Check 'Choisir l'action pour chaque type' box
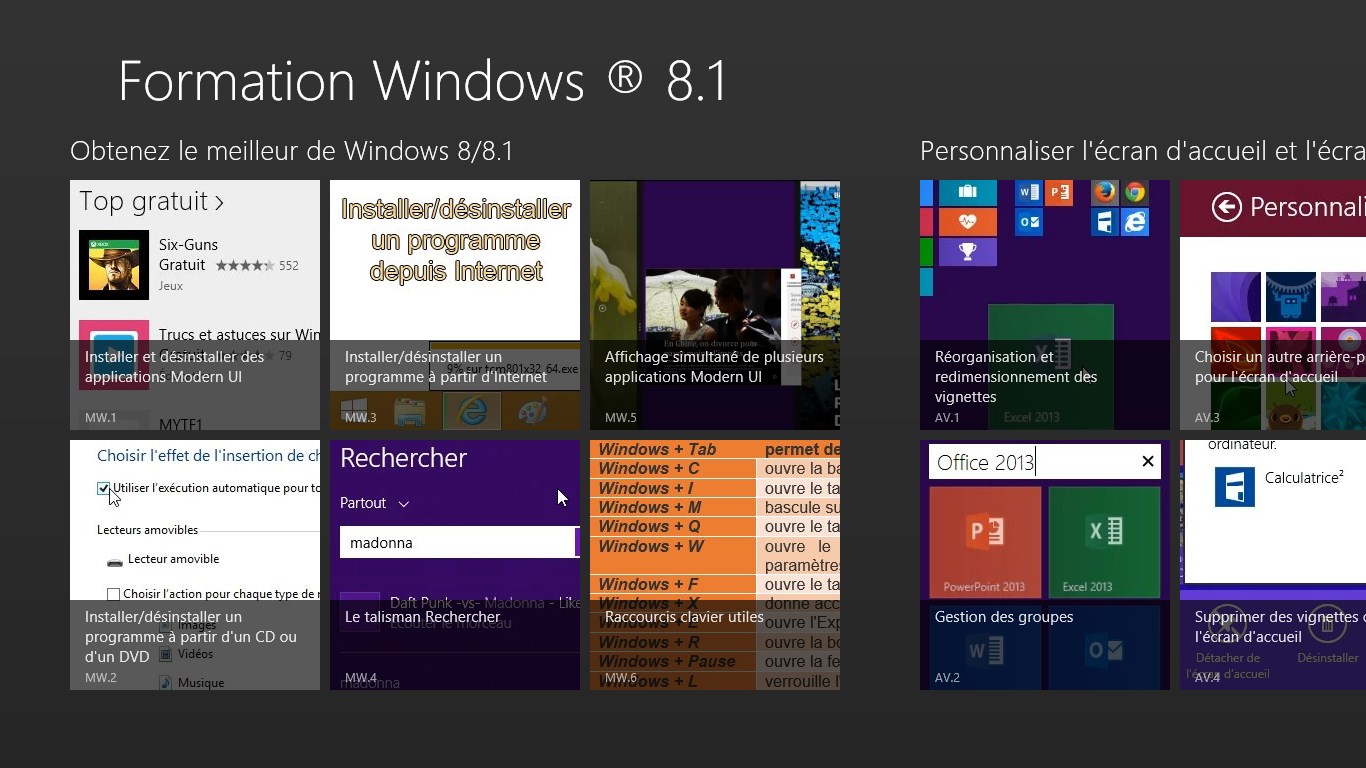 (x=113, y=594)
